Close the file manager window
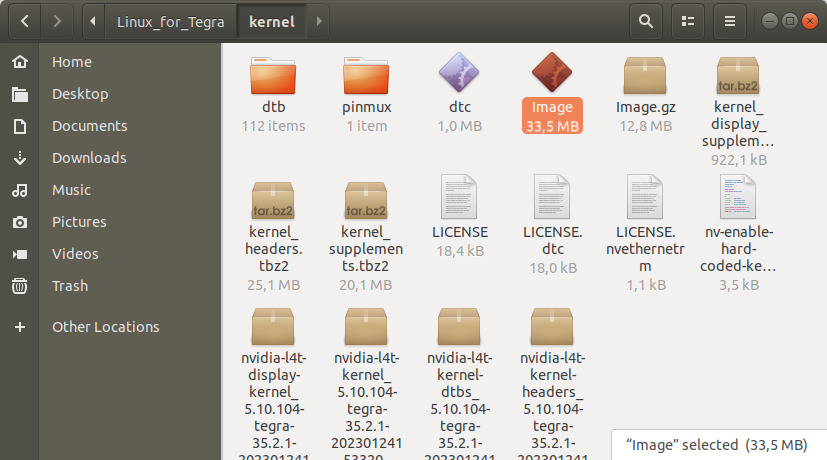This screenshot has width=827, height=460. click(809, 21)
